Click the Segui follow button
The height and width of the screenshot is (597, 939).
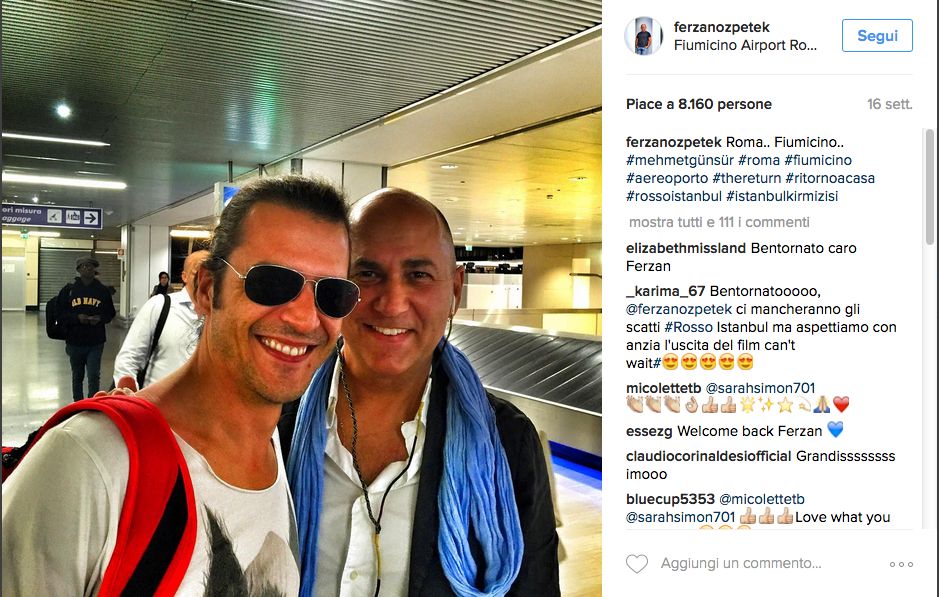[x=877, y=35]
